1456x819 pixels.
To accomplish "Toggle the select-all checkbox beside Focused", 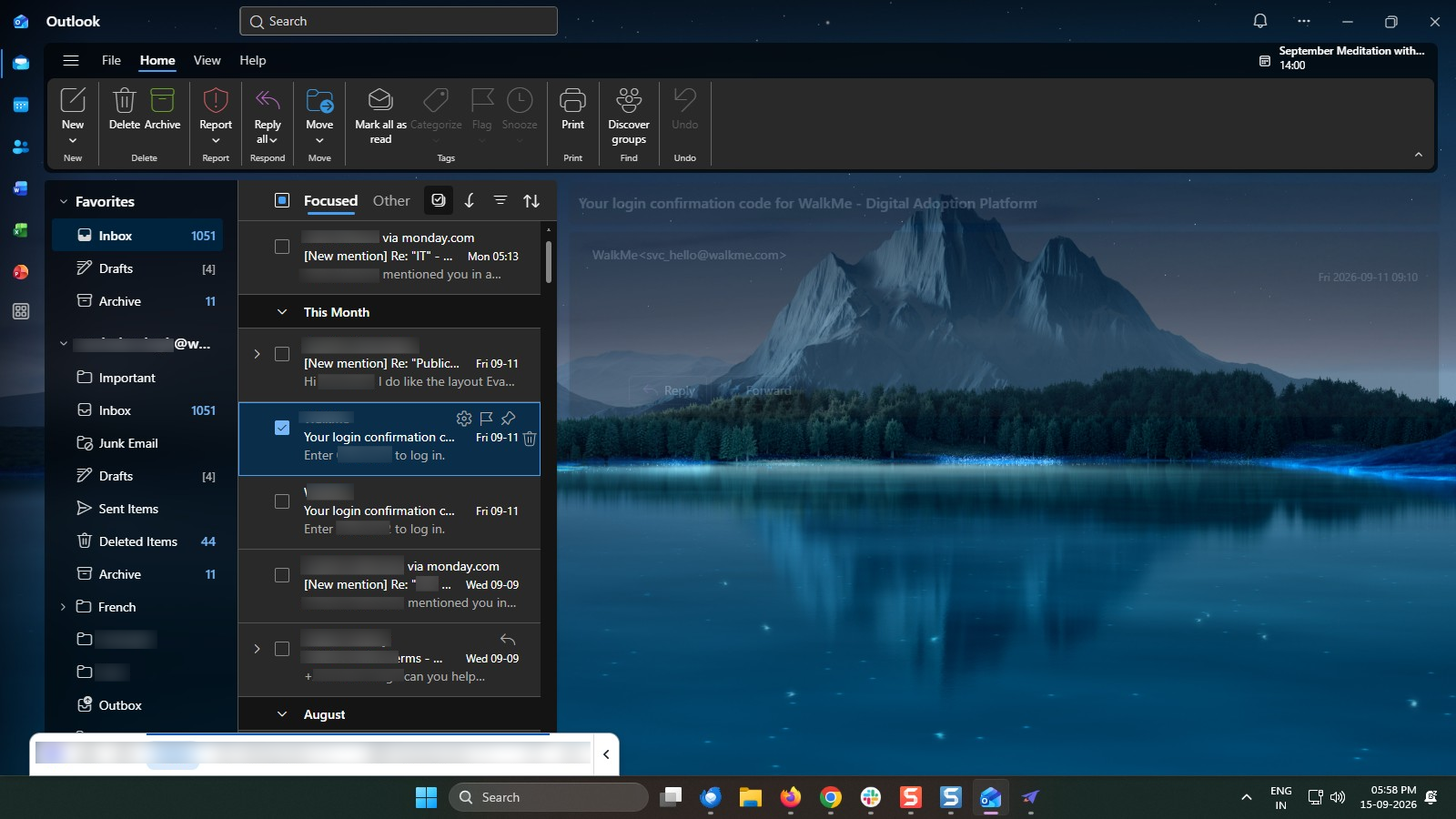I will [282, 200].
